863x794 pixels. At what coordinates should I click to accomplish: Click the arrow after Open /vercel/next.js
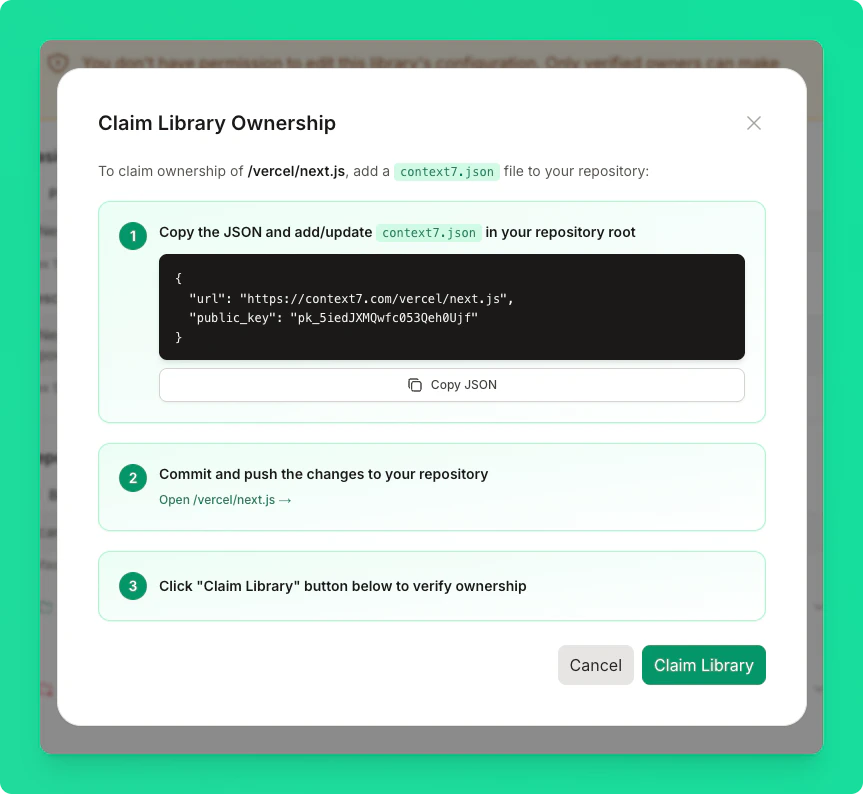(x=285, y=500)
